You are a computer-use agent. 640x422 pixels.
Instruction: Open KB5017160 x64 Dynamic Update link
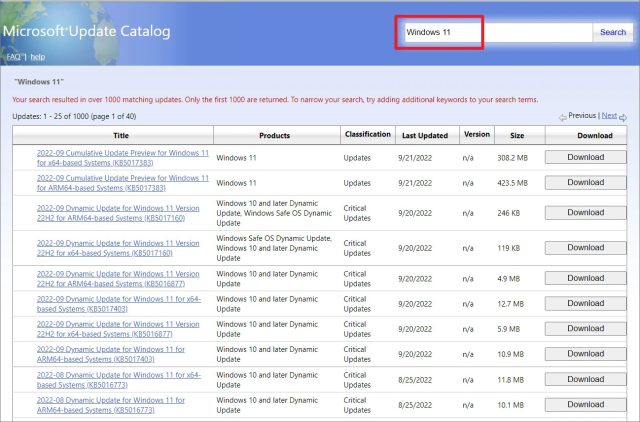pyautogui.click(x=118, y=248)
